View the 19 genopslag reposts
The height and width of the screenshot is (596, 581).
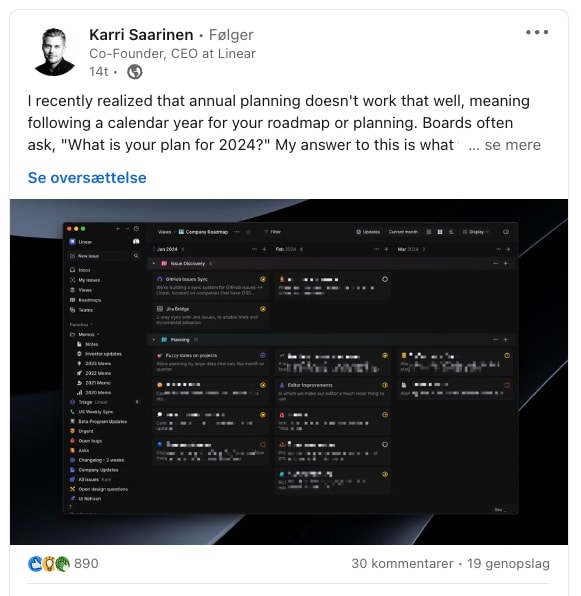coord(508,563)
